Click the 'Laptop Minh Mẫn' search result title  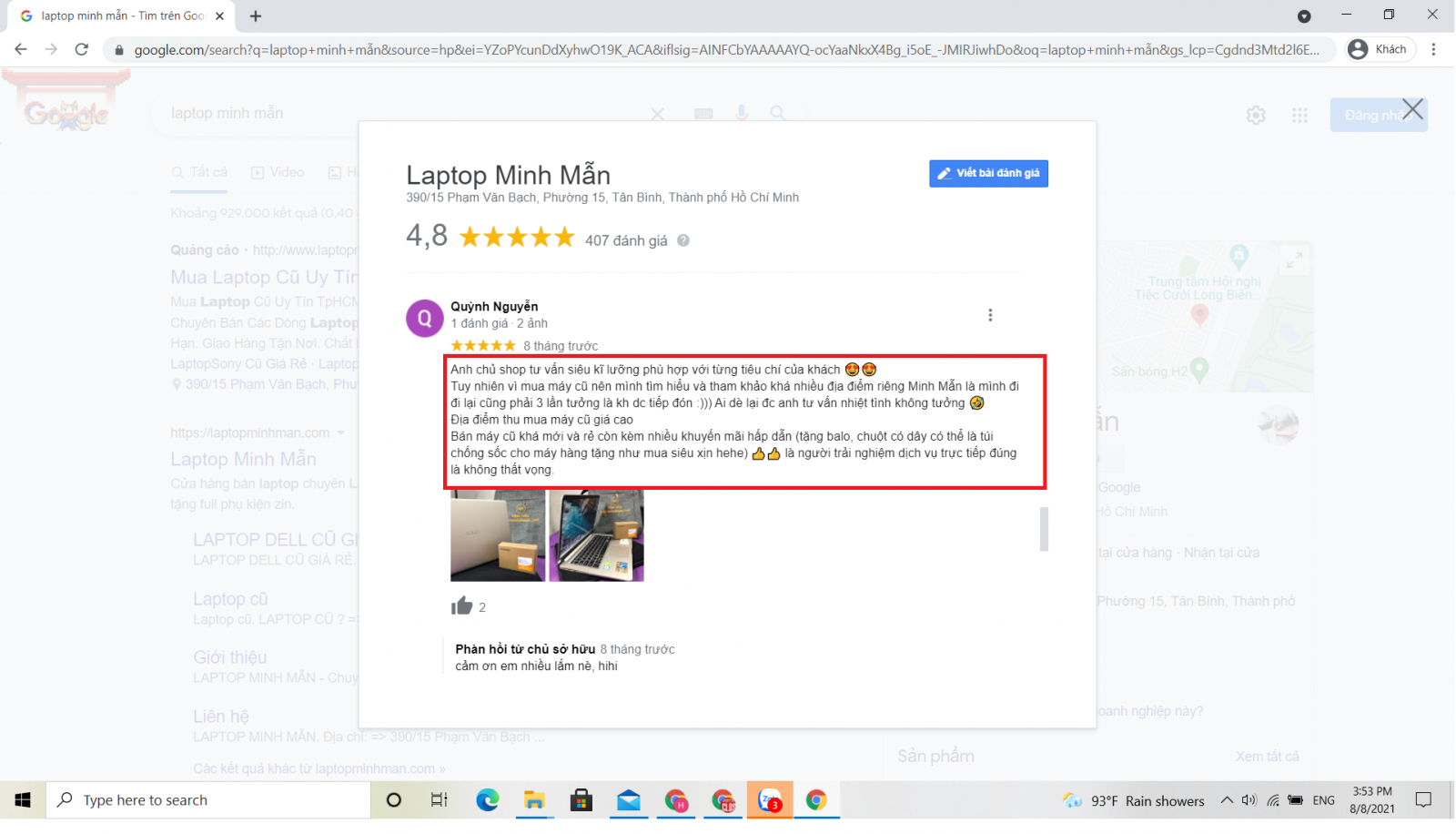[243, 459]
